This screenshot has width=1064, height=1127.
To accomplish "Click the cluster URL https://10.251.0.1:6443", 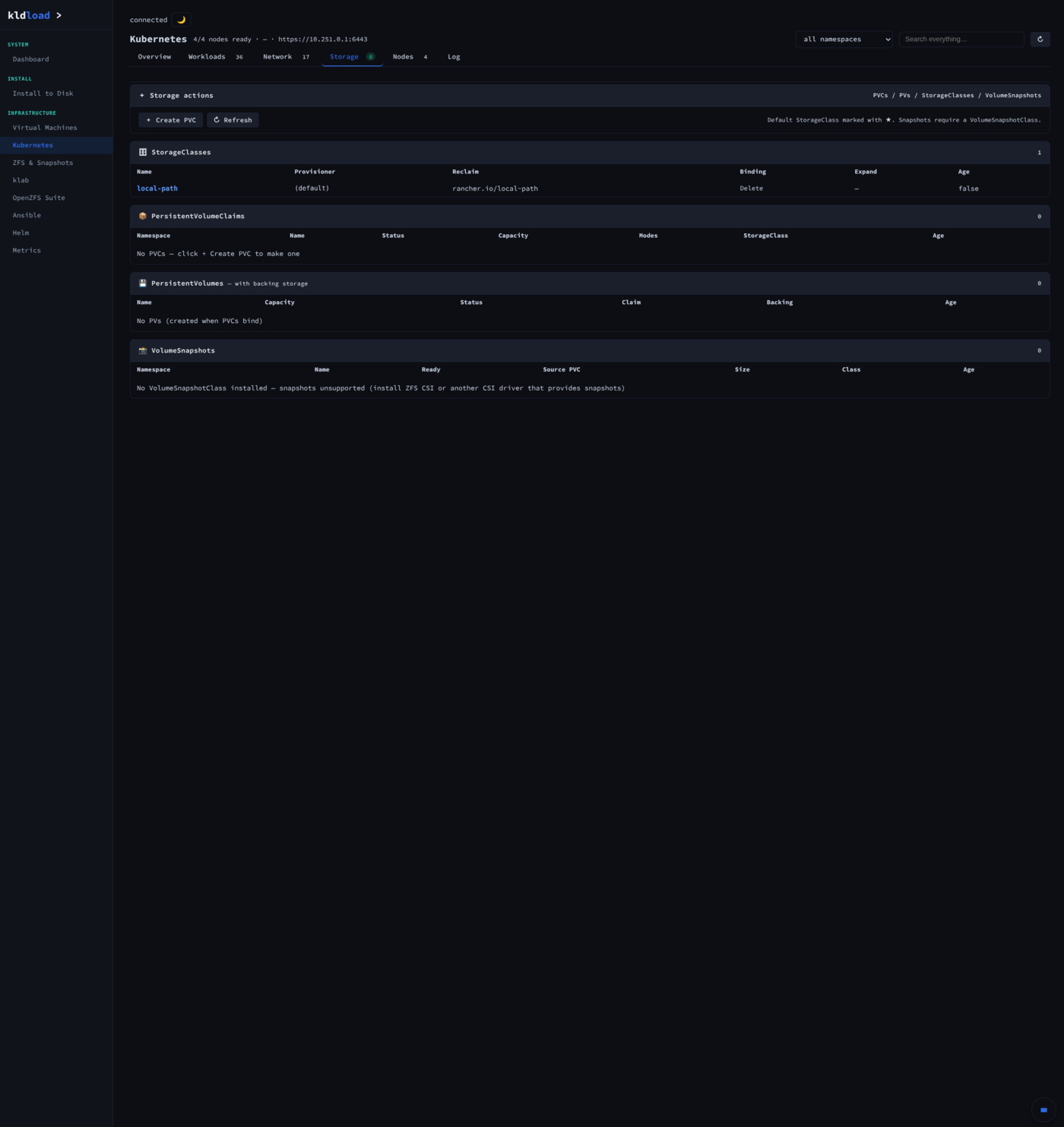I will pos(322,39).
